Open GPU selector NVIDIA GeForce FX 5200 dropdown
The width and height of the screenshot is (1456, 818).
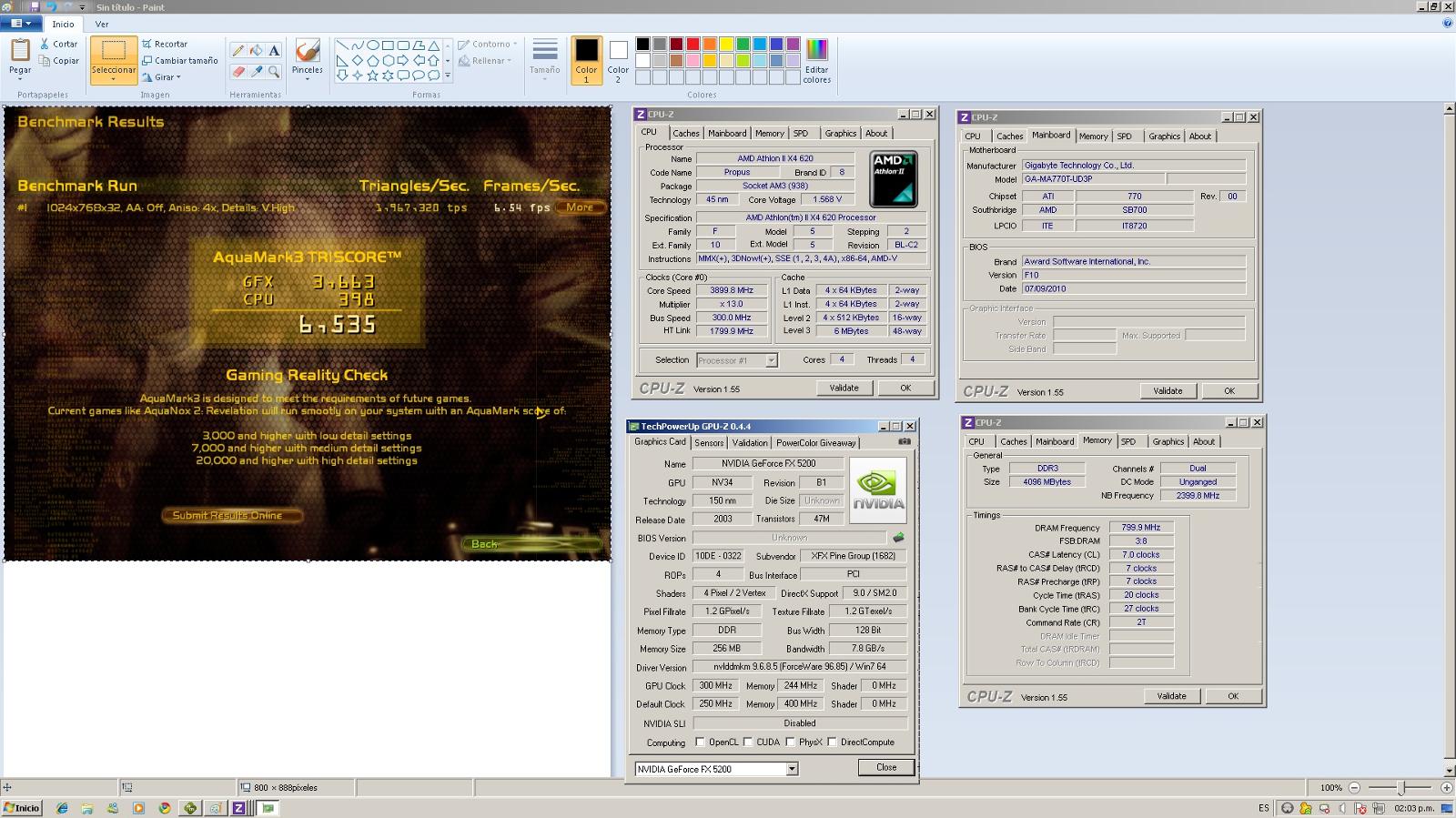pos(792,769)
